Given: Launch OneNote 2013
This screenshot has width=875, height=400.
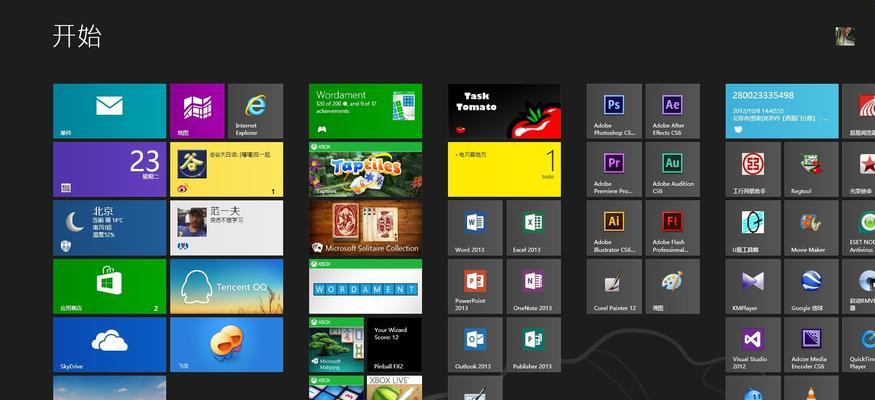Looking at the screenshot, I should [x=533, y=286].
